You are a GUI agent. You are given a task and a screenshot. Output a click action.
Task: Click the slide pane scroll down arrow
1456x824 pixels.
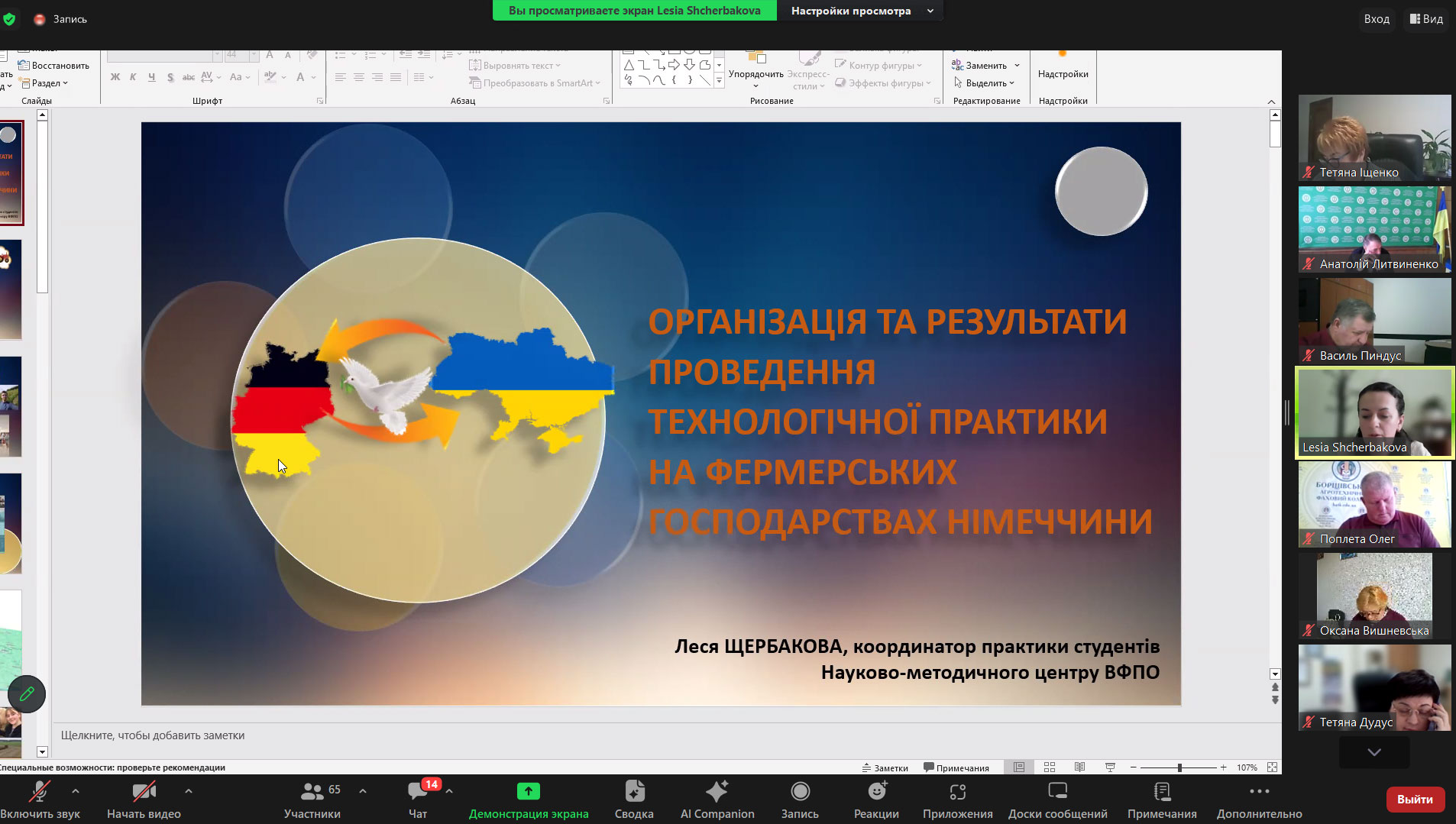pos(1275,674)
